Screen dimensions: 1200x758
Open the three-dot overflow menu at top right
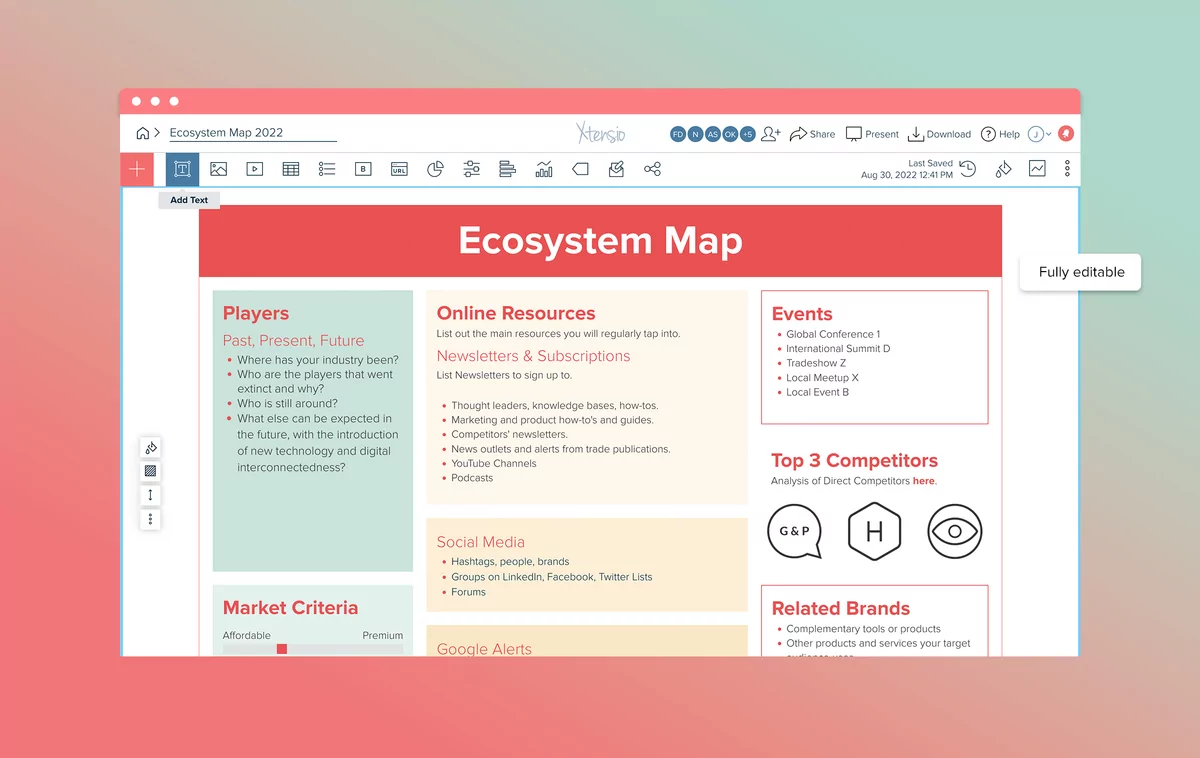click(x=1067, y=168)
